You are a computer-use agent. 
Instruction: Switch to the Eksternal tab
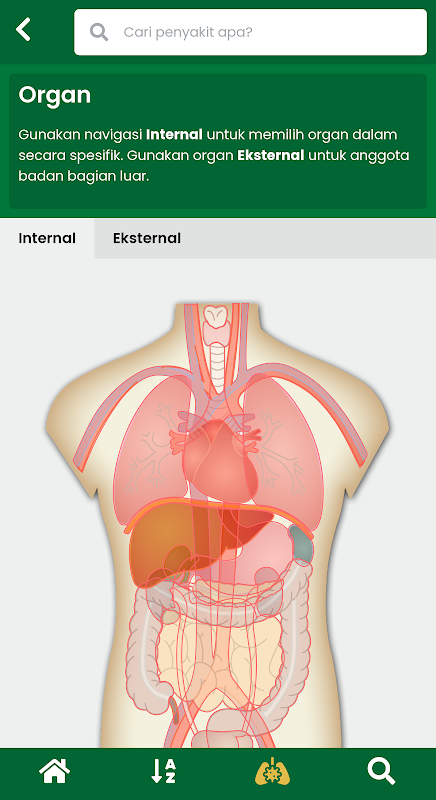[x=147, y=238]
